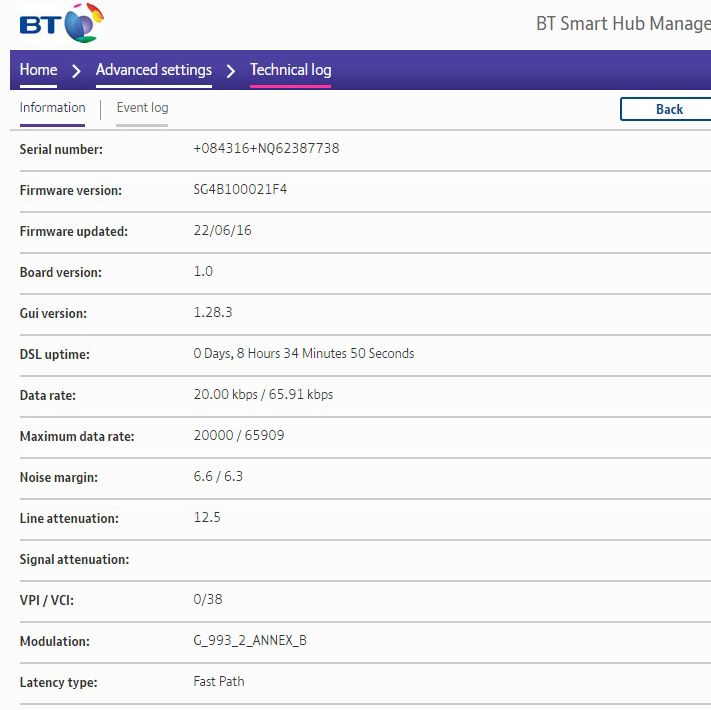This screenshot has height=710, width=711.
Task: Click Gui version value 1.28.3
Action: click(x=213, y=312)
